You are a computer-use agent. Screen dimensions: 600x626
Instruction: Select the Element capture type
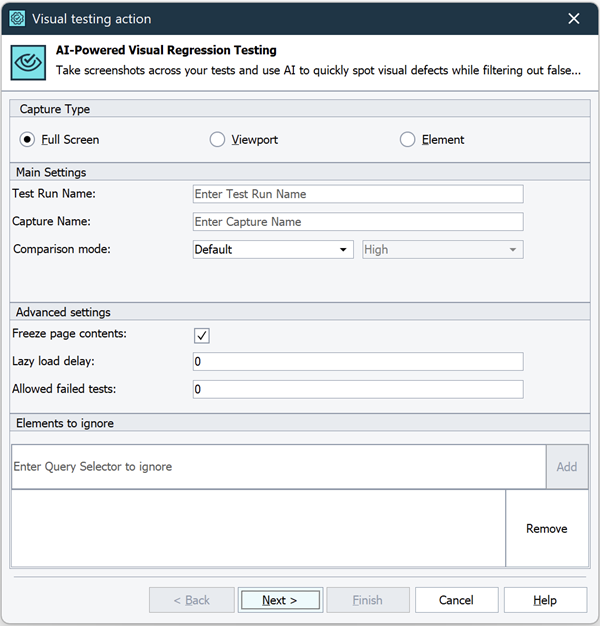click(407, 140)
